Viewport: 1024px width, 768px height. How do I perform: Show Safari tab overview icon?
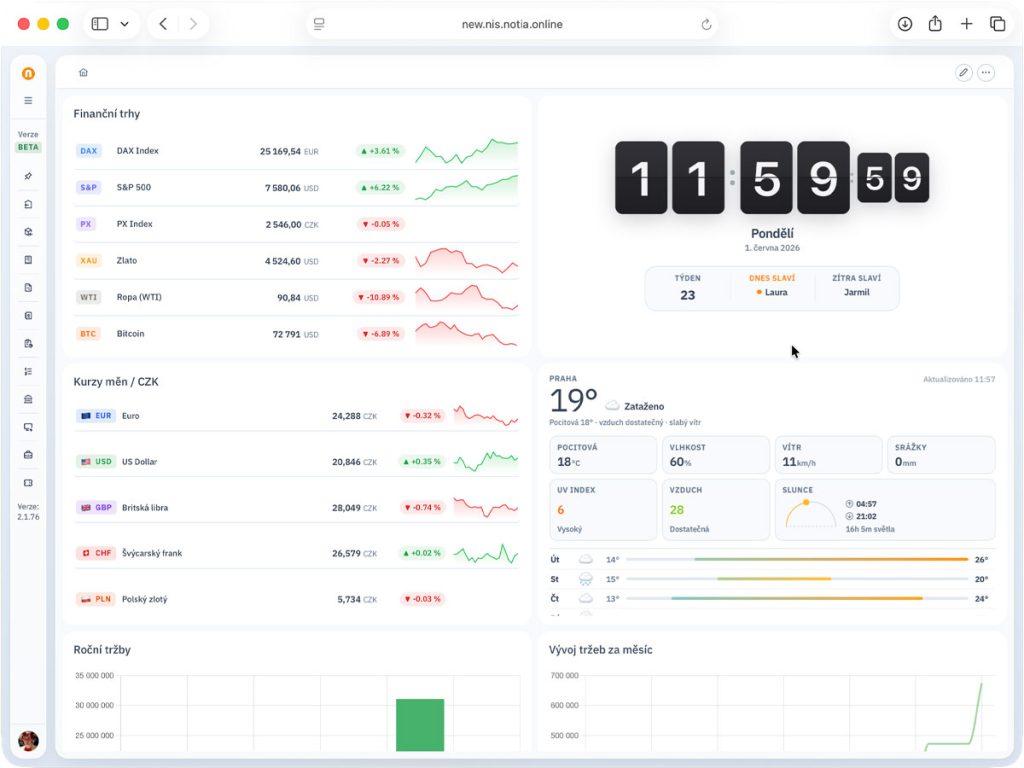tap(997, 24)
